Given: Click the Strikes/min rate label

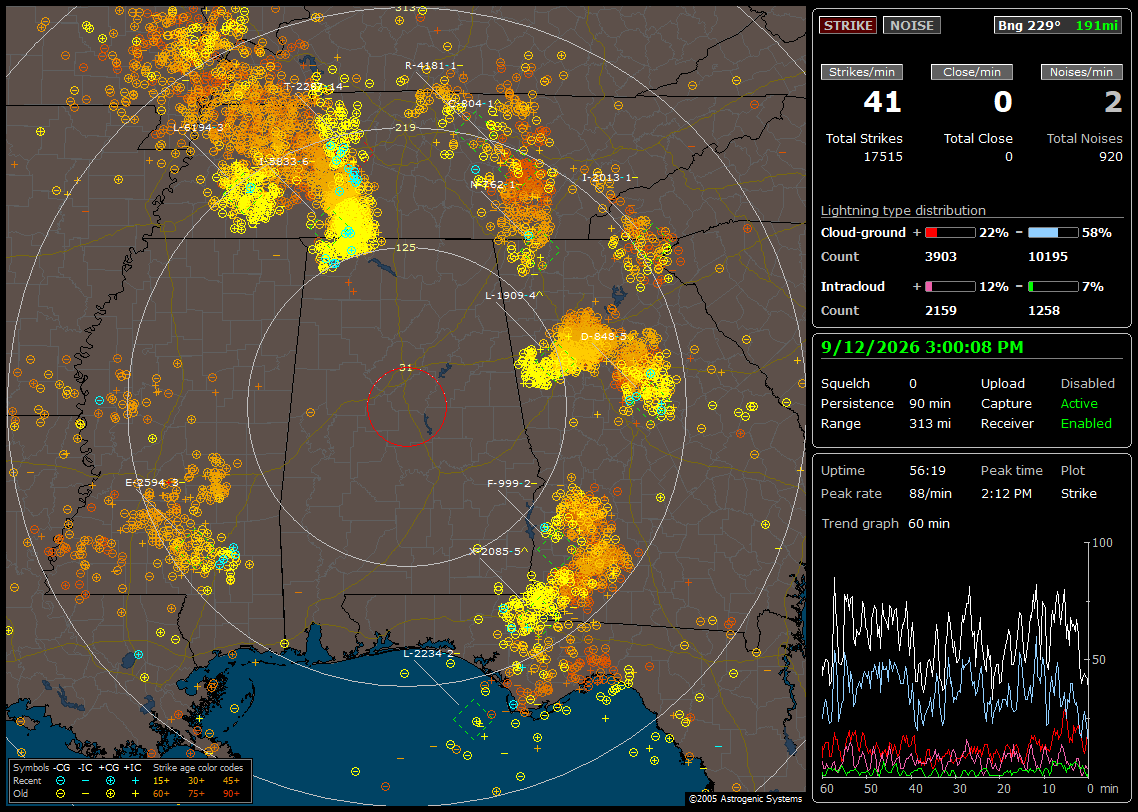Looking at the screenshot, I should (861, 72).
